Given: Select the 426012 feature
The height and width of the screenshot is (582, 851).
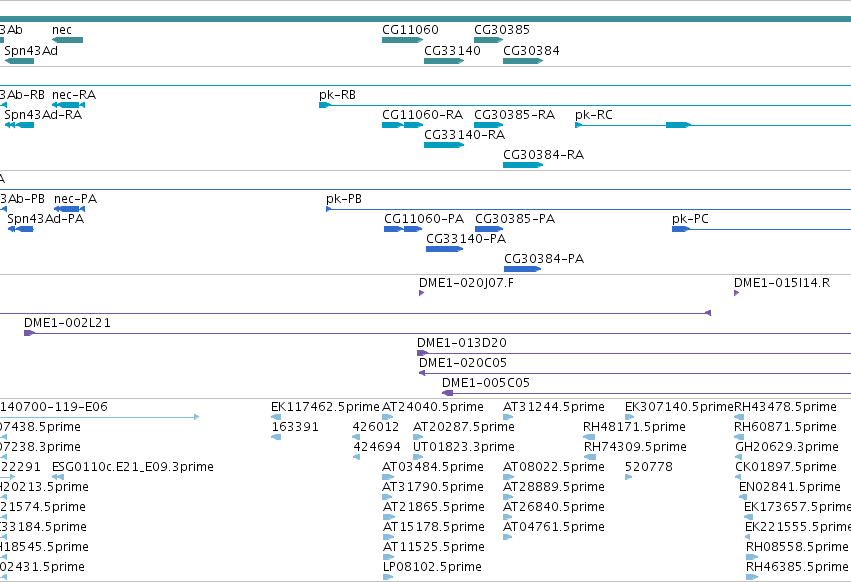Looking at the screenshot, I should [x=356, y=437].
